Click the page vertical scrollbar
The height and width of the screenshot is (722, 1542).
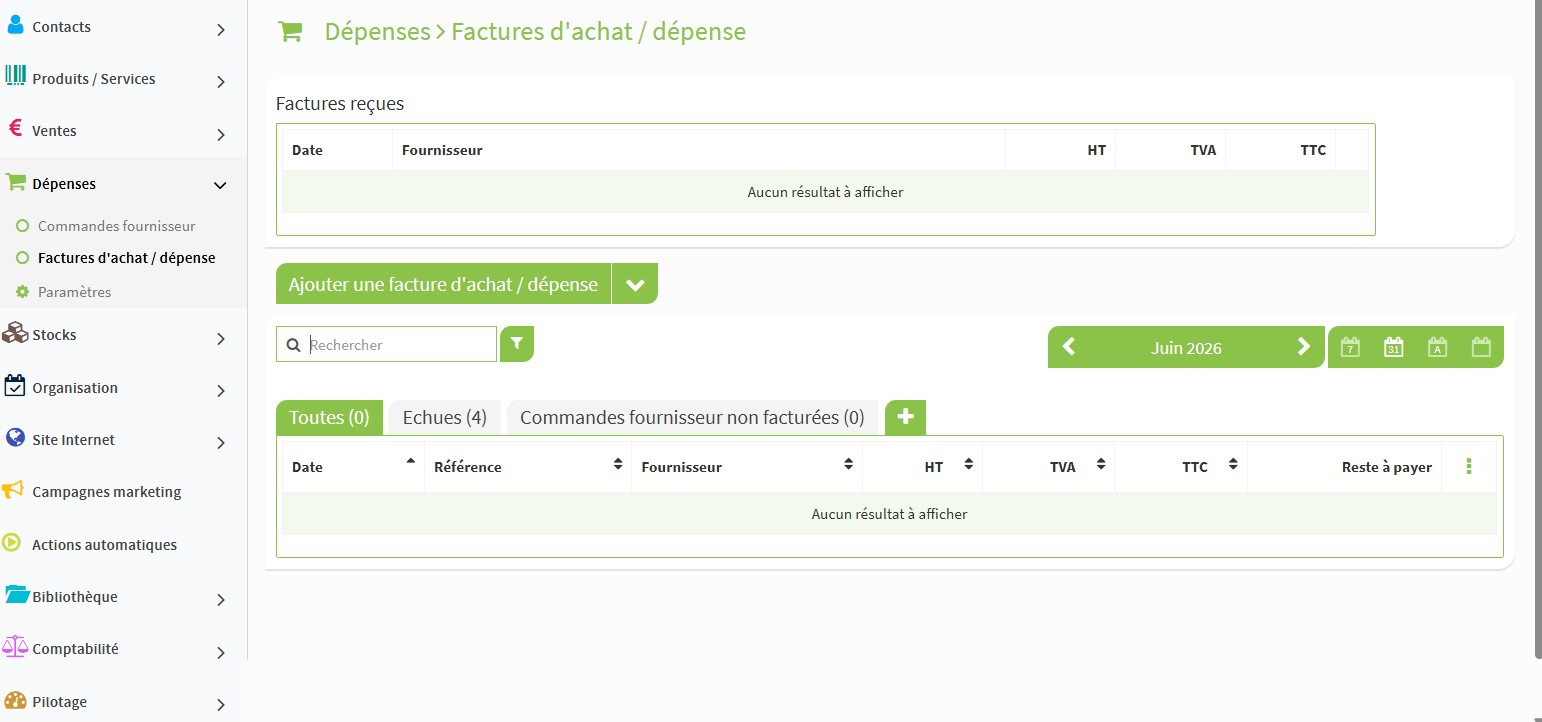tap(1537, 330)
